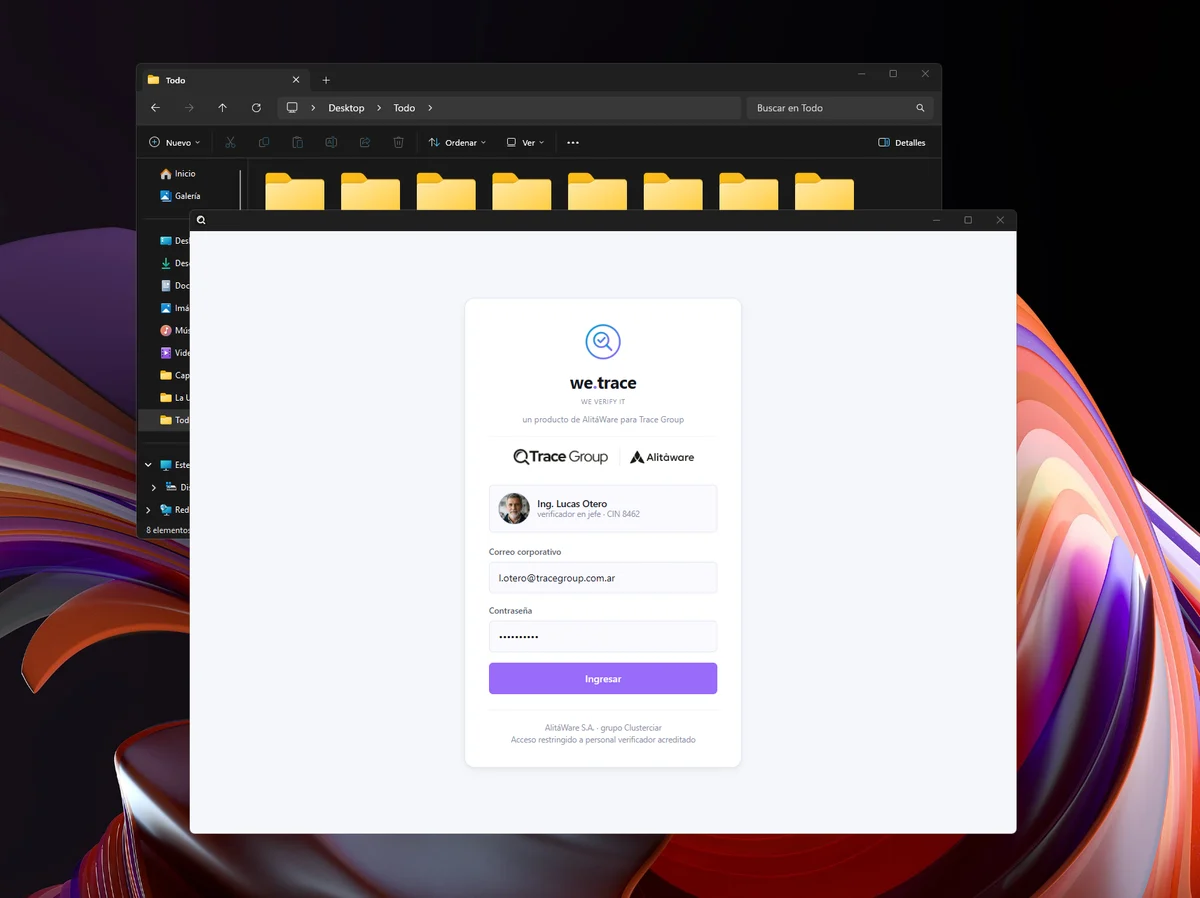Open the sidebar item with the purple video icon
1200x898 pixels.
[174, 353]
